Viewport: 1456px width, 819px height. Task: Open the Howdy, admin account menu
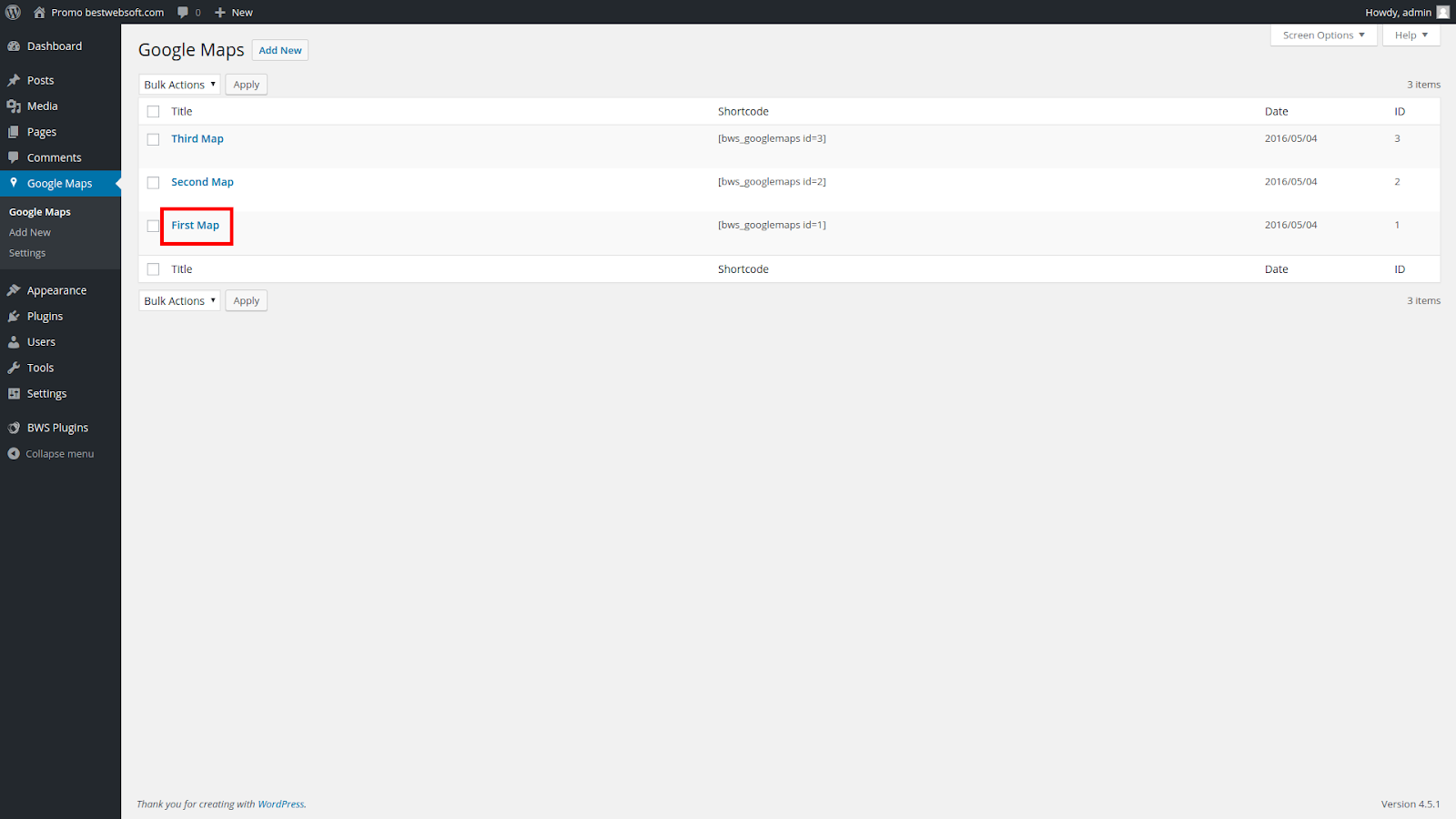[1407, 12]
